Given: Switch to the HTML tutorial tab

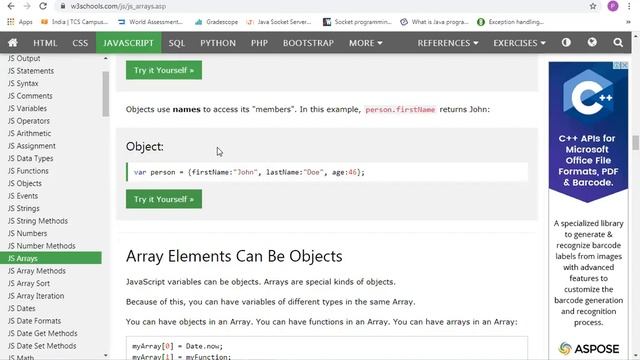Looking at the screenshot, I should [45, 43].
